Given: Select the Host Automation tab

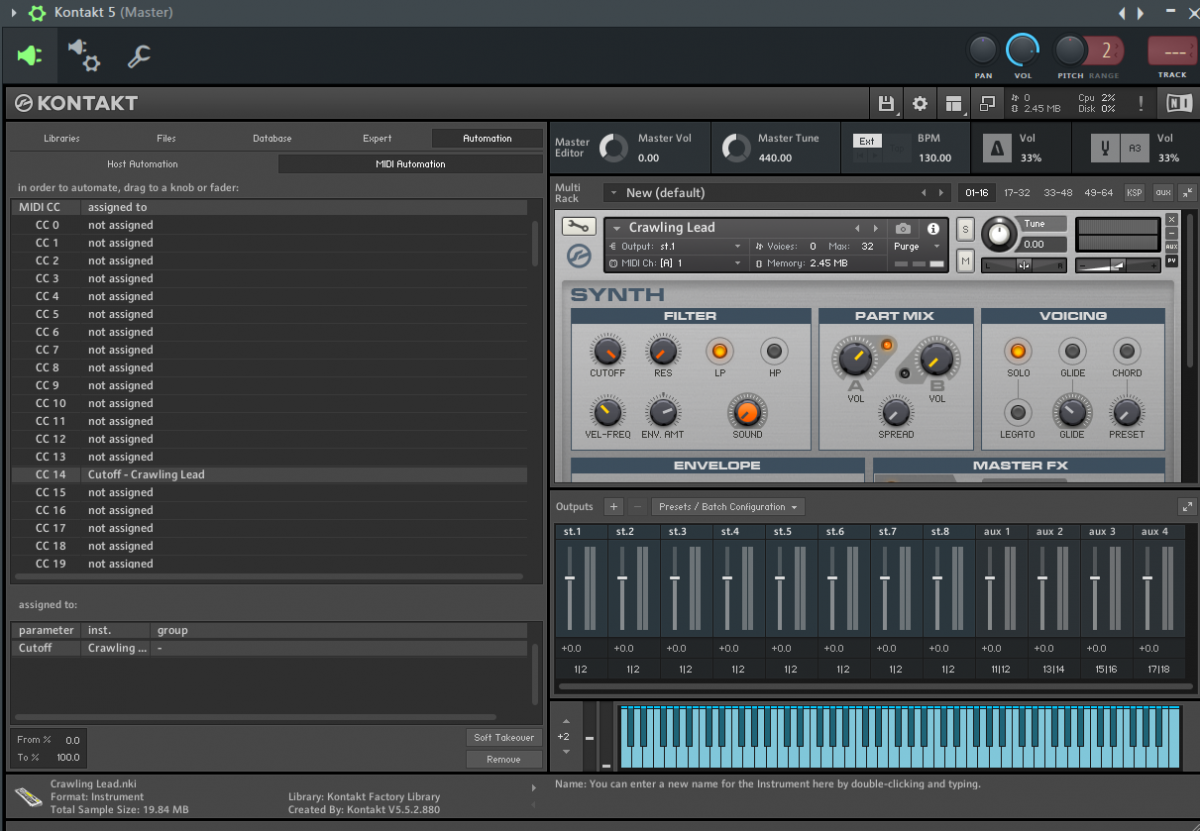Looking at the screenshot, I should pos(142,164).
